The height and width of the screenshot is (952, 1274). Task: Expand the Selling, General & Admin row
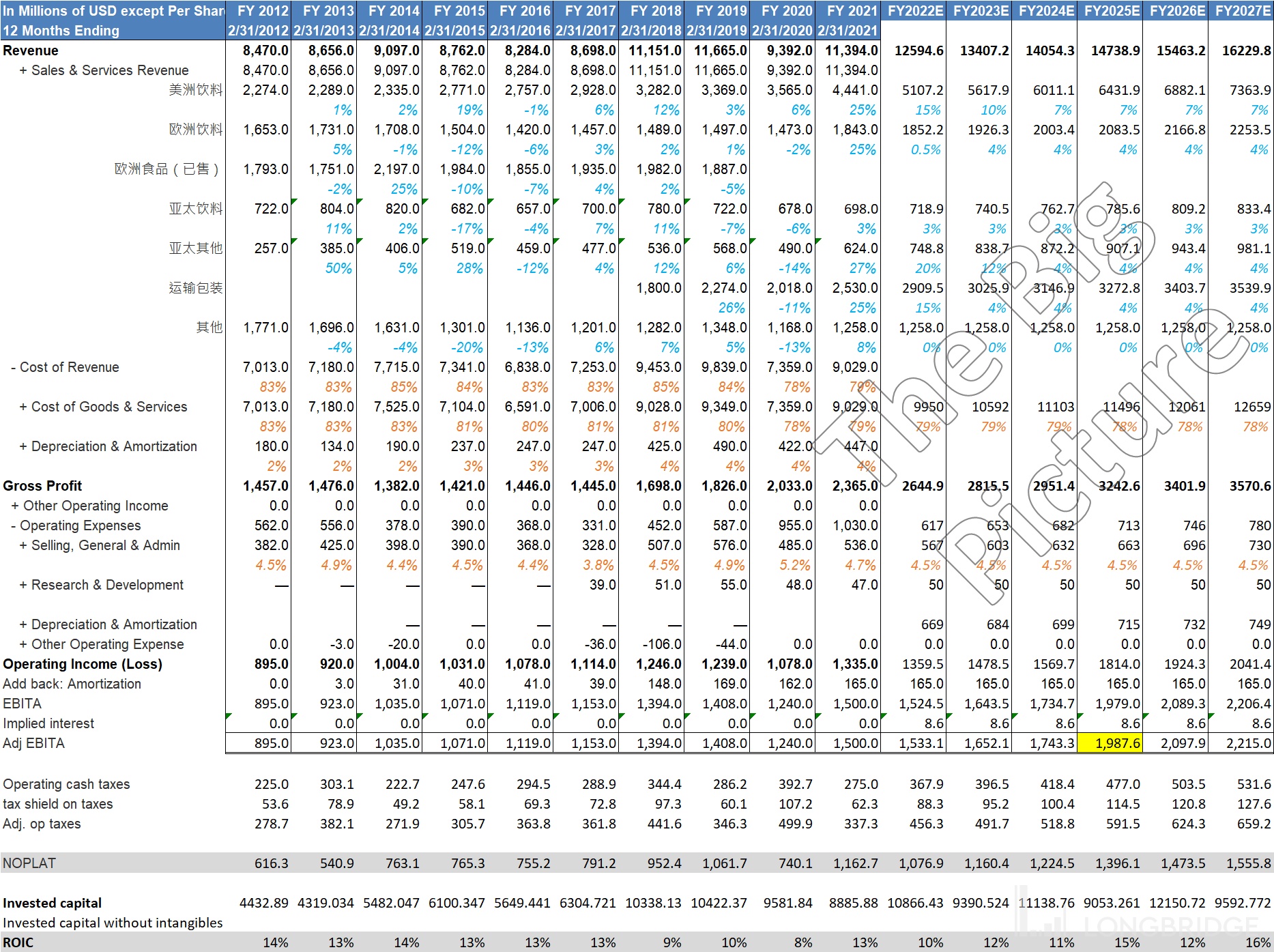click(x=23, y=545)
